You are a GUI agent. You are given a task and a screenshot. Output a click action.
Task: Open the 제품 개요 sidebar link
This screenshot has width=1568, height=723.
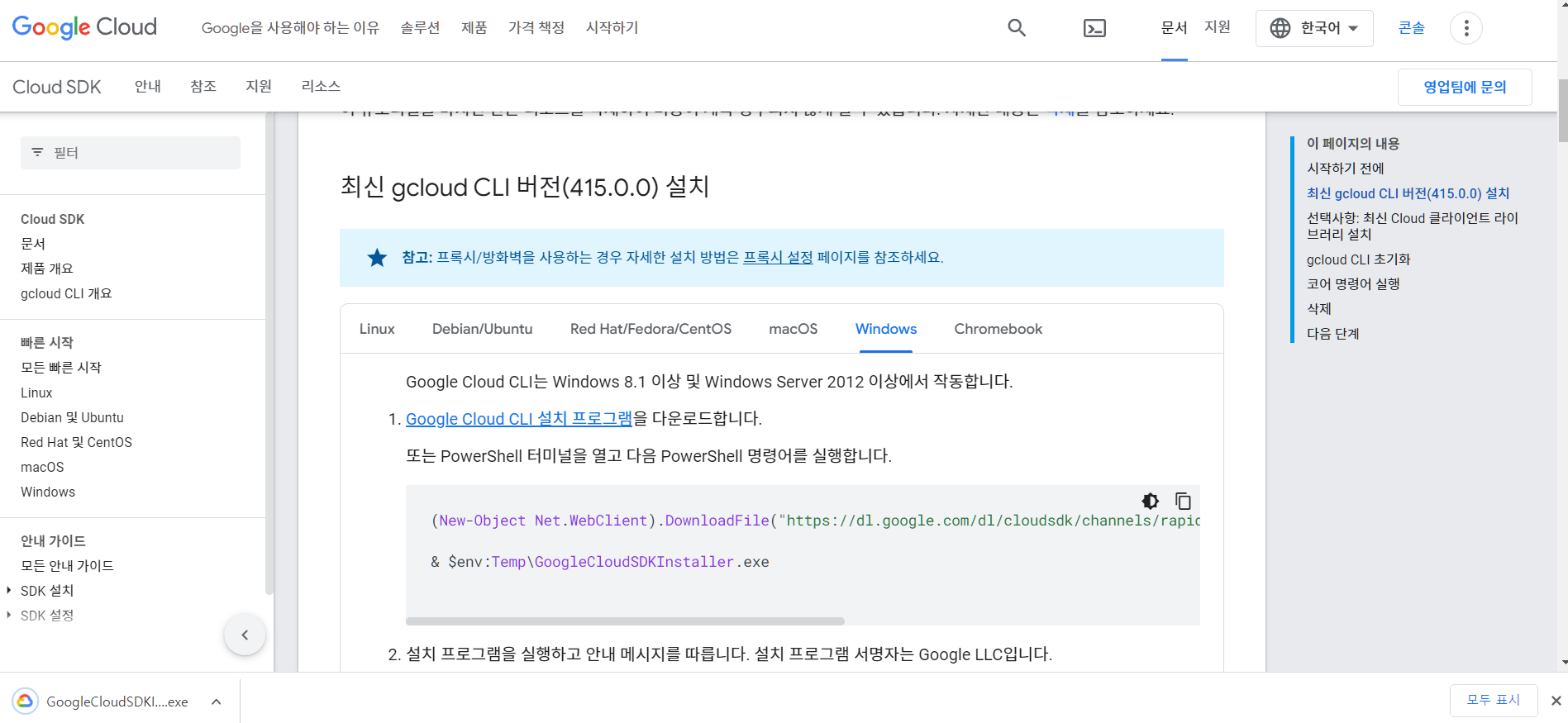click(47, 269)
